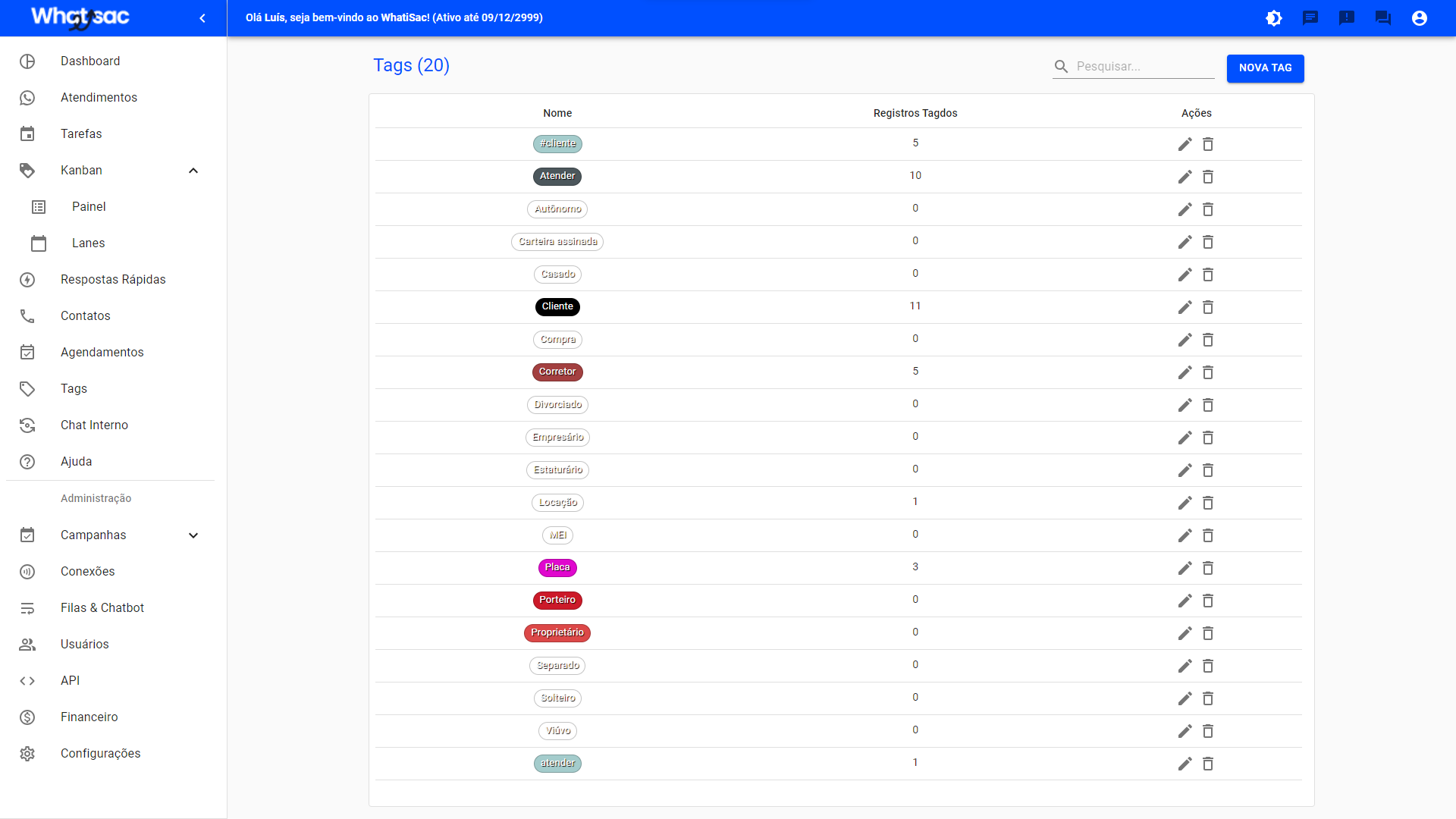1456x819 pixels.
Task: Click the Nome column header
Action: tap(557, 113)
